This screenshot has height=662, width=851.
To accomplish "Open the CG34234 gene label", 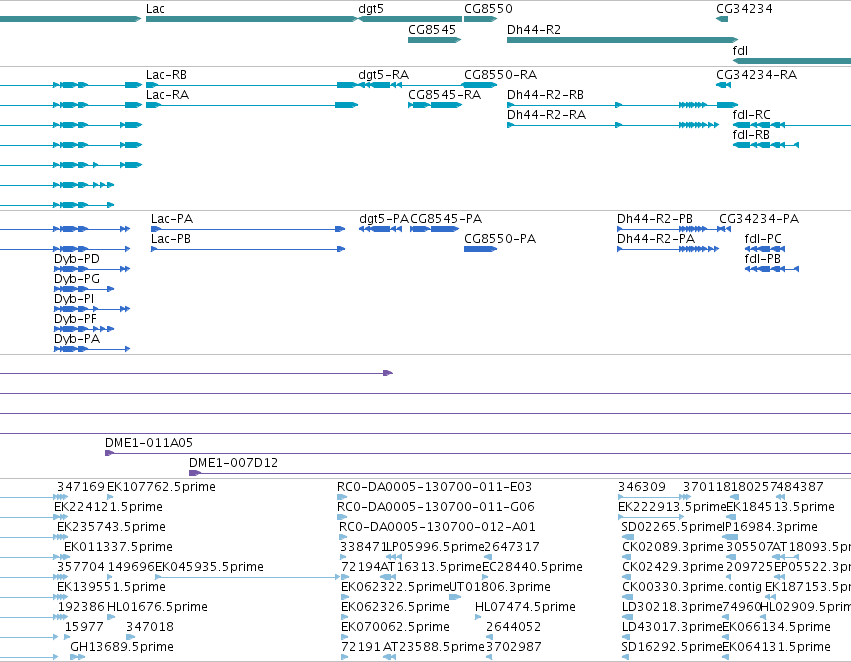I will pos(744,9).
